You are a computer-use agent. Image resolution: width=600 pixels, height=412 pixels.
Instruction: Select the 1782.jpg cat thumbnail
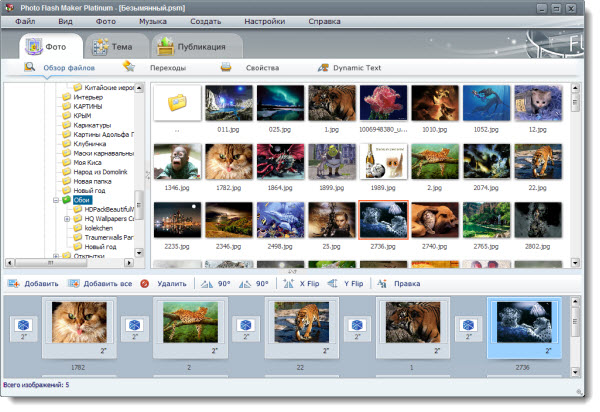[x=228, y=160]
